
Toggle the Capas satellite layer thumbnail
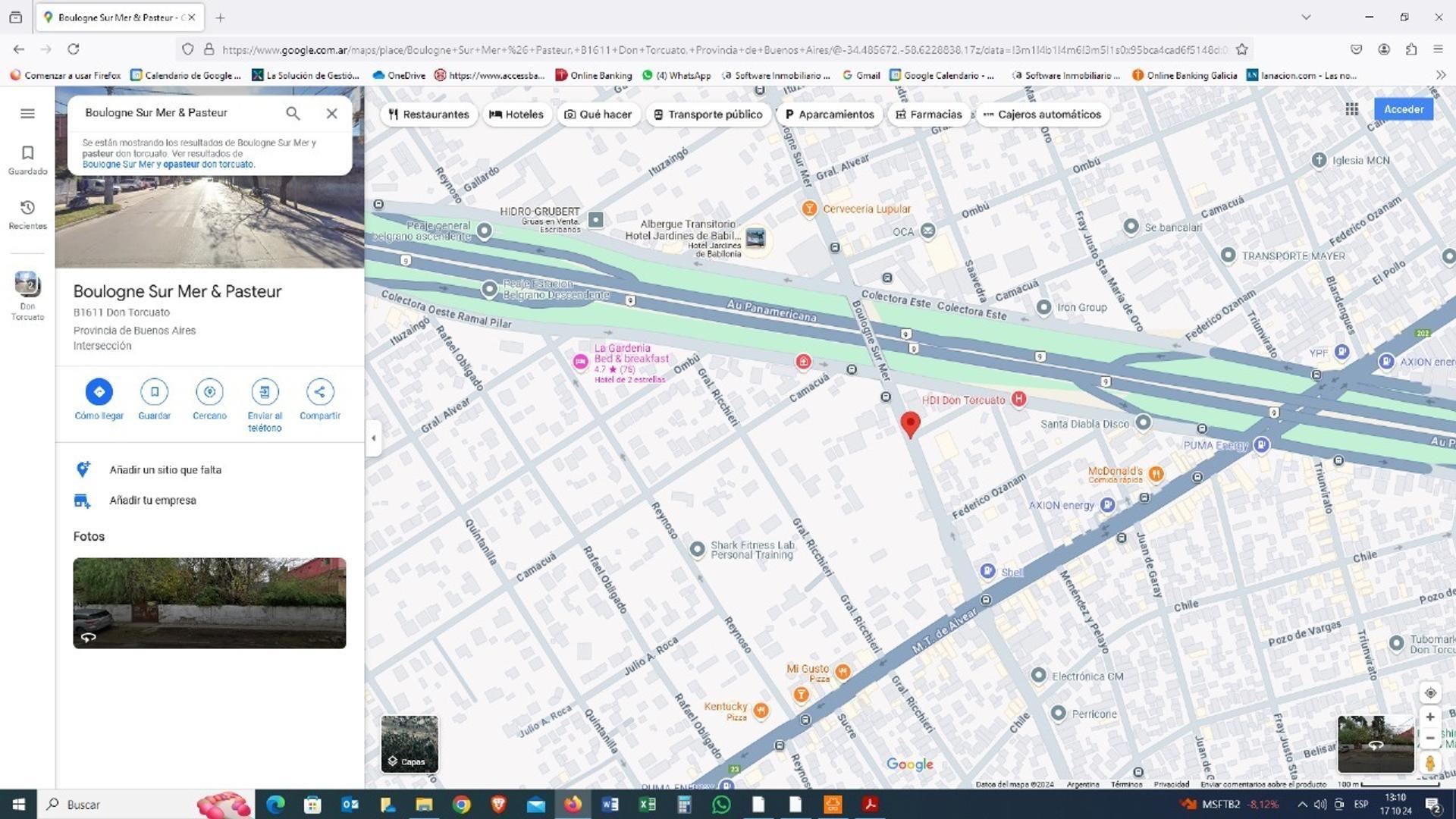[409, 743]
